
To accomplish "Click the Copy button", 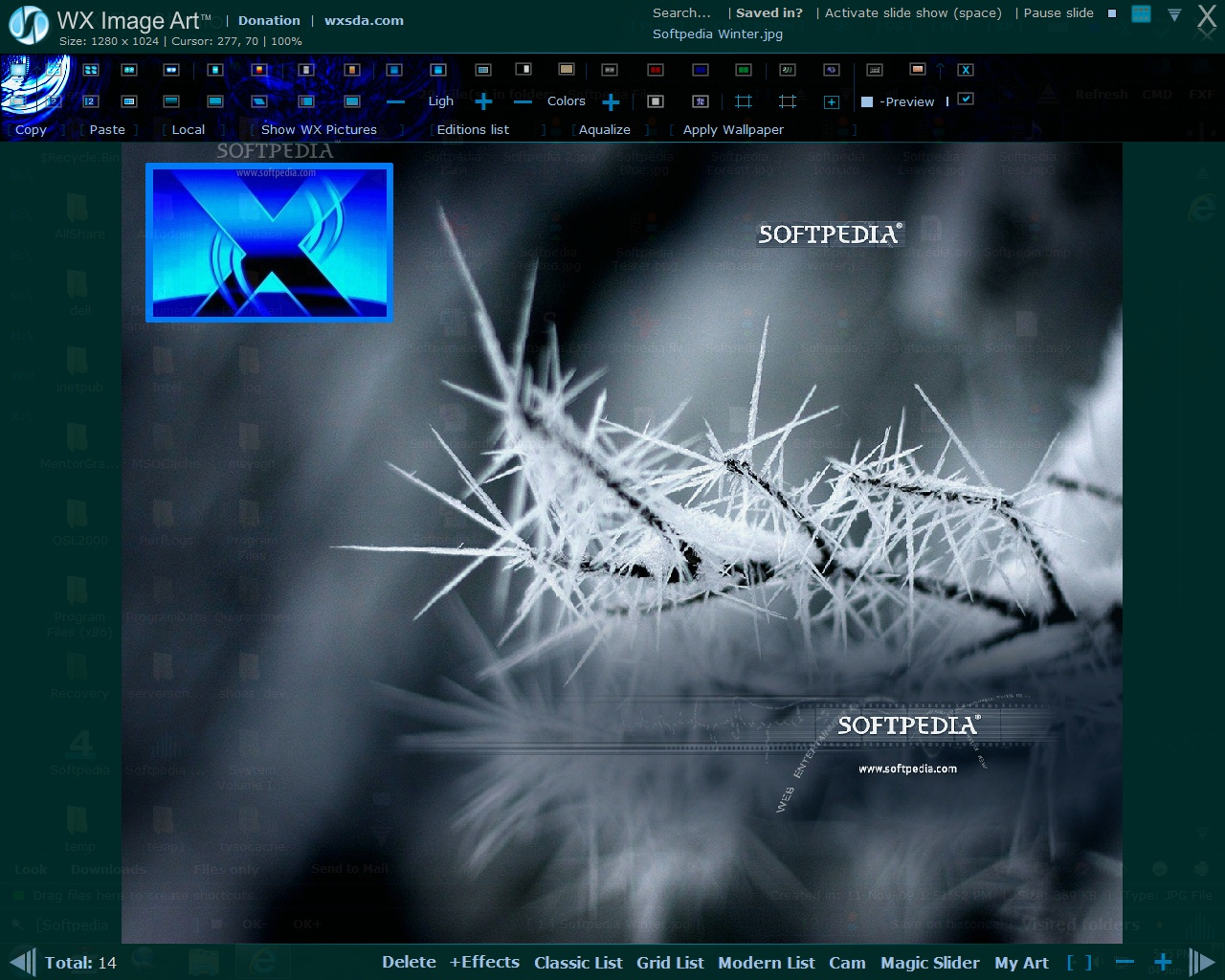I will tap(31, 129).
